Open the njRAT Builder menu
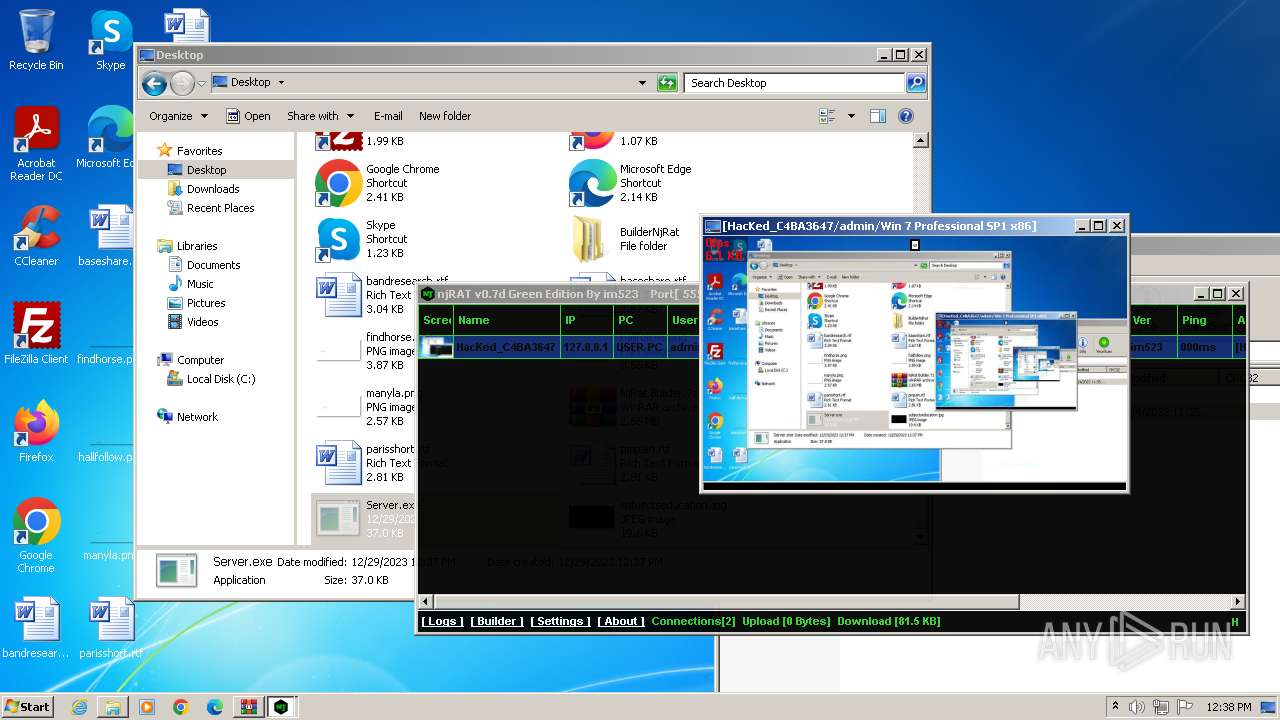The width and height of the screenshot is (1280, 720). [x=497, y=621]
